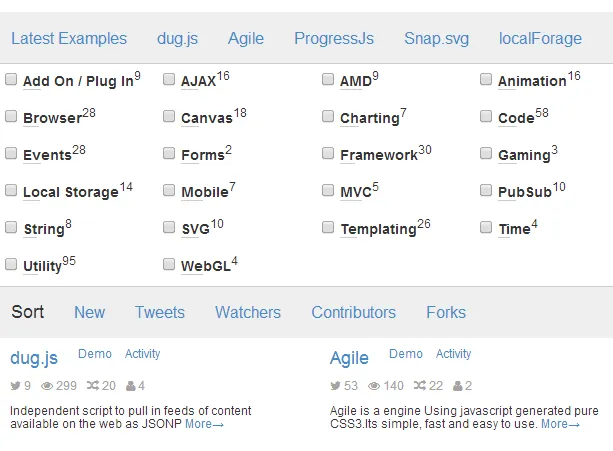This screenshot has height=451, width=613.
Task: Click the watchers eye icon for Agile
Action: click(375, 386)
